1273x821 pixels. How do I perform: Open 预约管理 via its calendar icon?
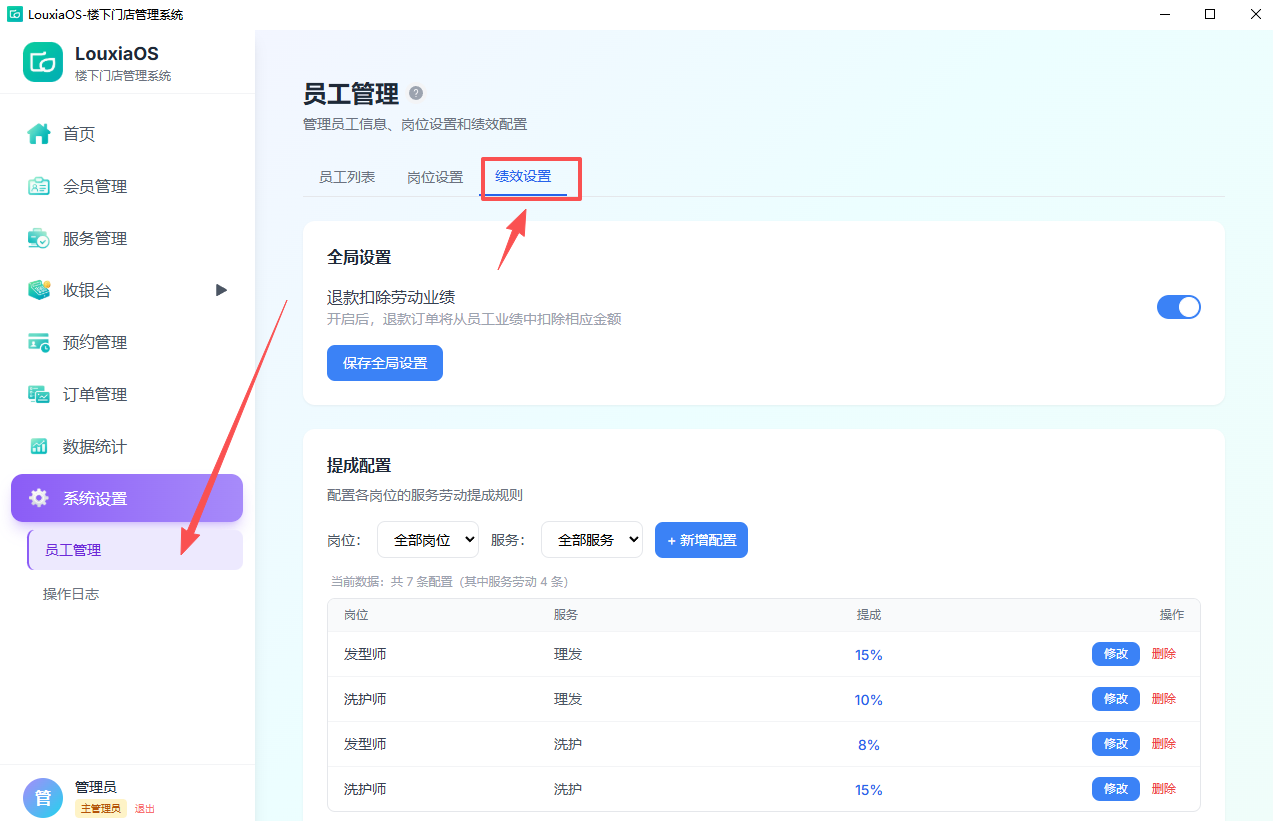[39, 342]
